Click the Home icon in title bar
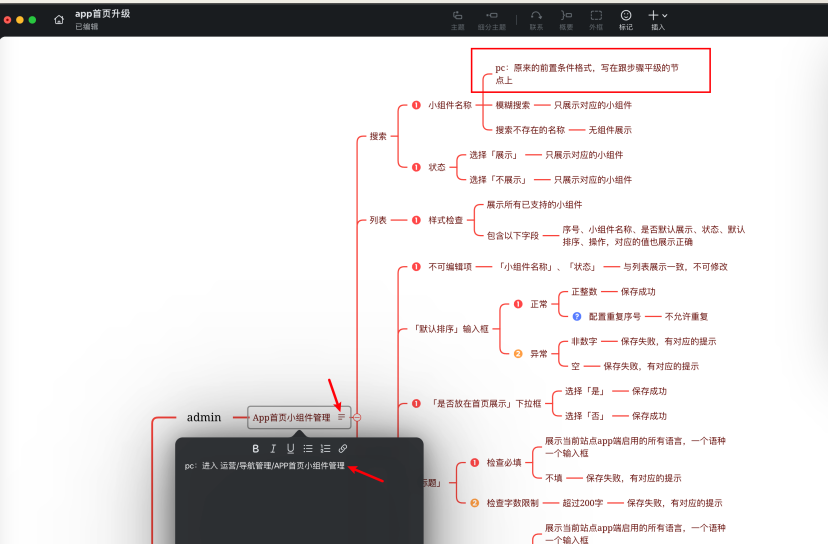This screenshot has width=828, height=544. point(59,19)
